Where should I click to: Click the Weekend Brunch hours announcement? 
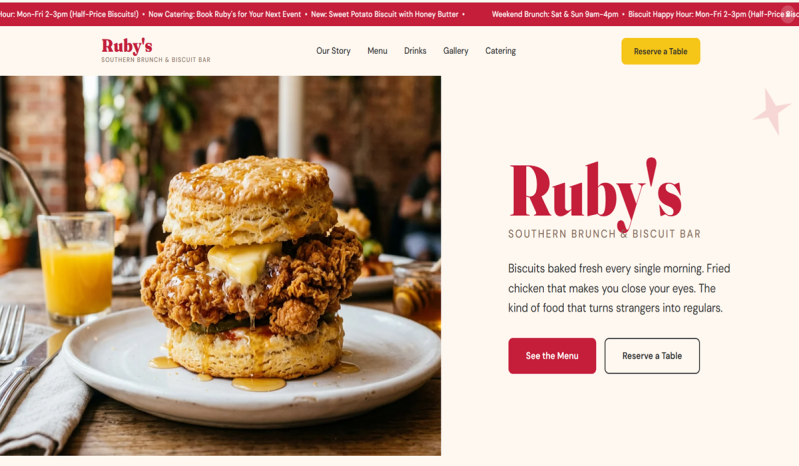555,14
